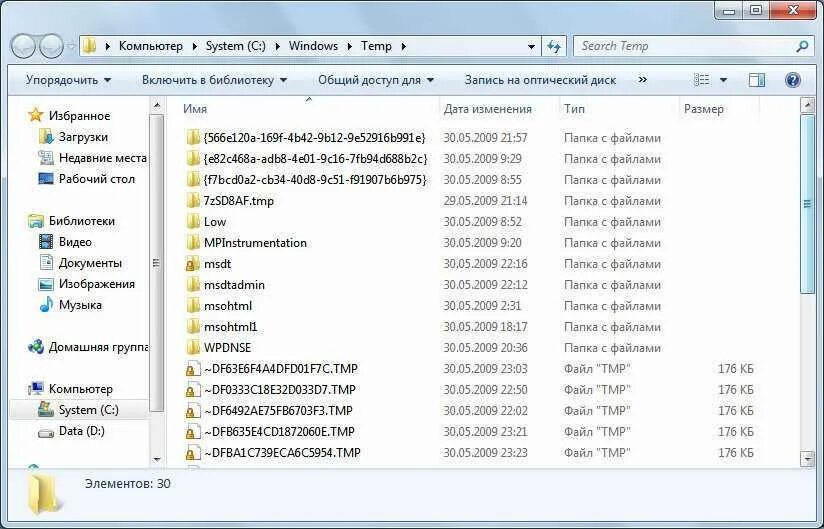Select Компьютер in the address bar
The image size is (824, 529).
coord(150,46)
